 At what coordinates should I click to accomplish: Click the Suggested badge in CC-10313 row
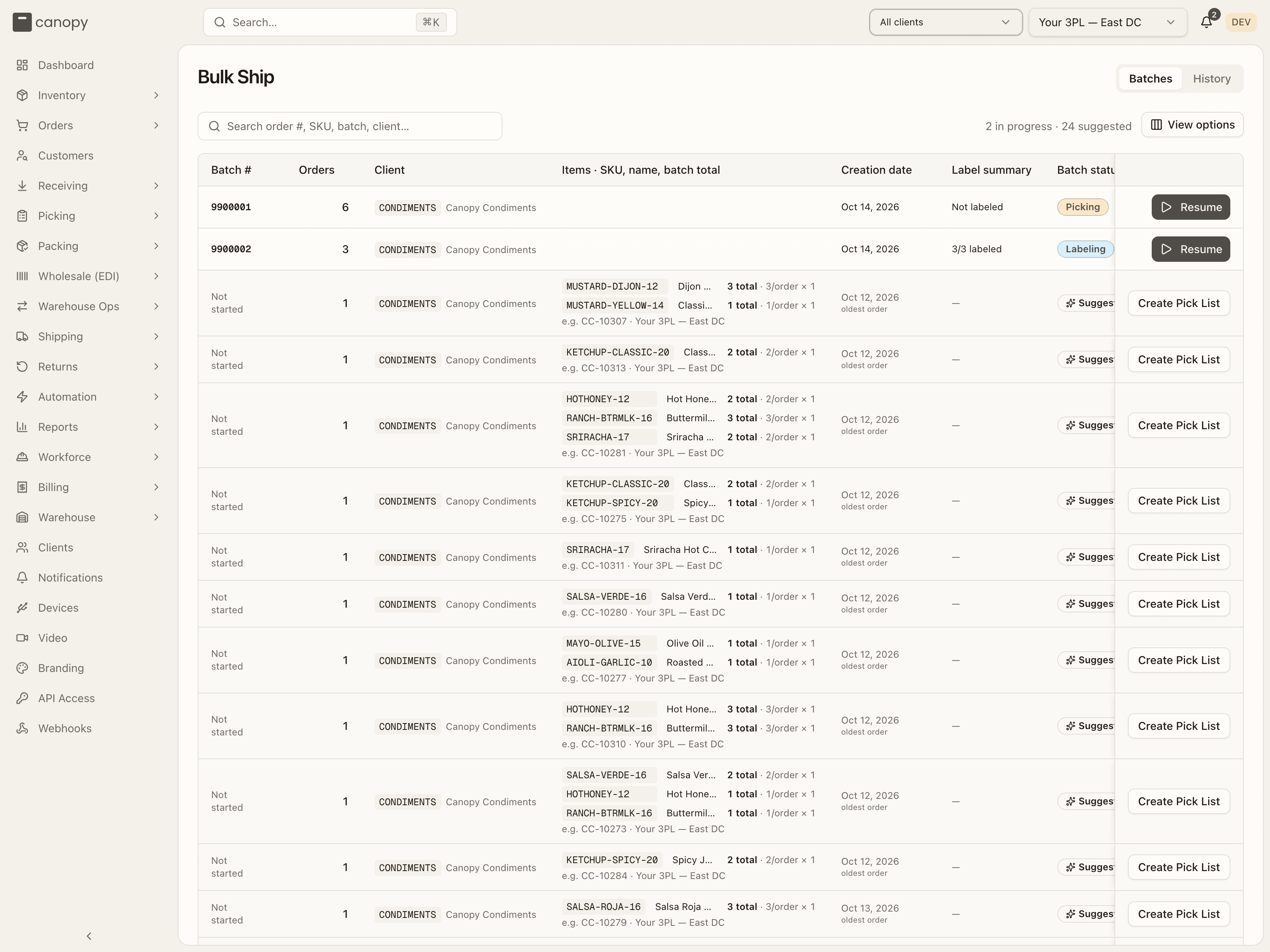[1086, 359]
